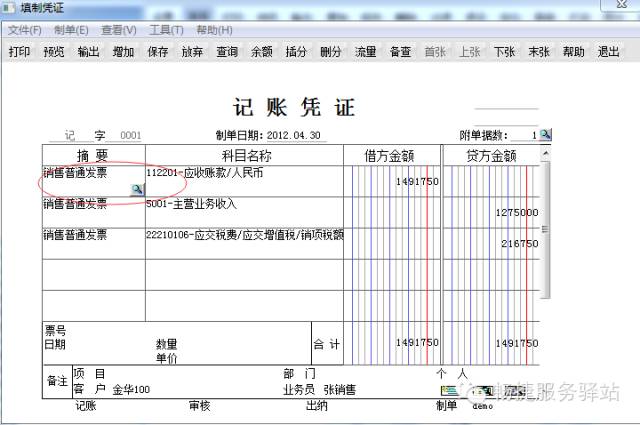Viewport: 640px width, 425px height.
Task: Open 预览 print preview
Action: pos(54,52)
